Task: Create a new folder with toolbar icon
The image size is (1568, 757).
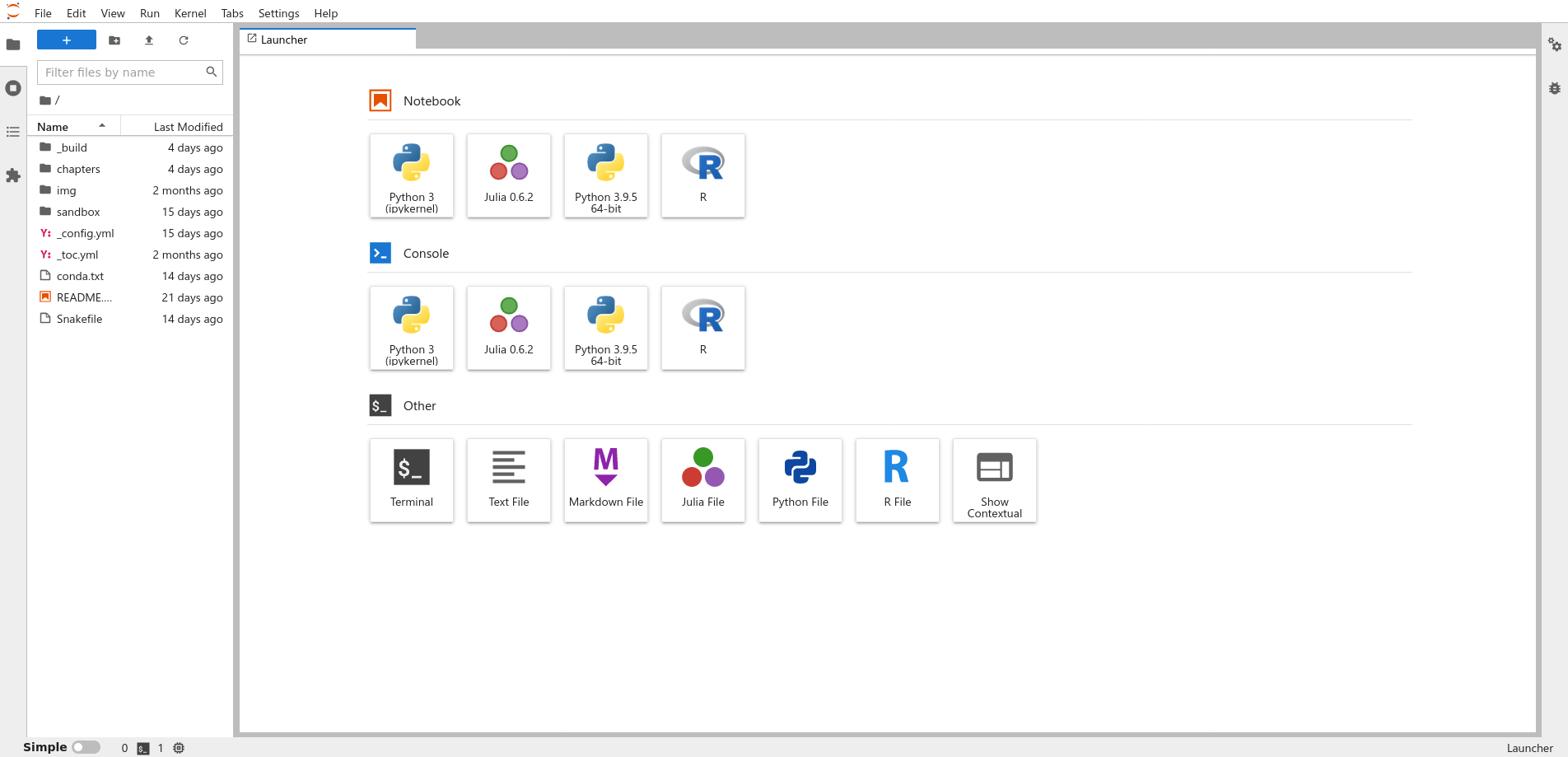Action: 114,40
